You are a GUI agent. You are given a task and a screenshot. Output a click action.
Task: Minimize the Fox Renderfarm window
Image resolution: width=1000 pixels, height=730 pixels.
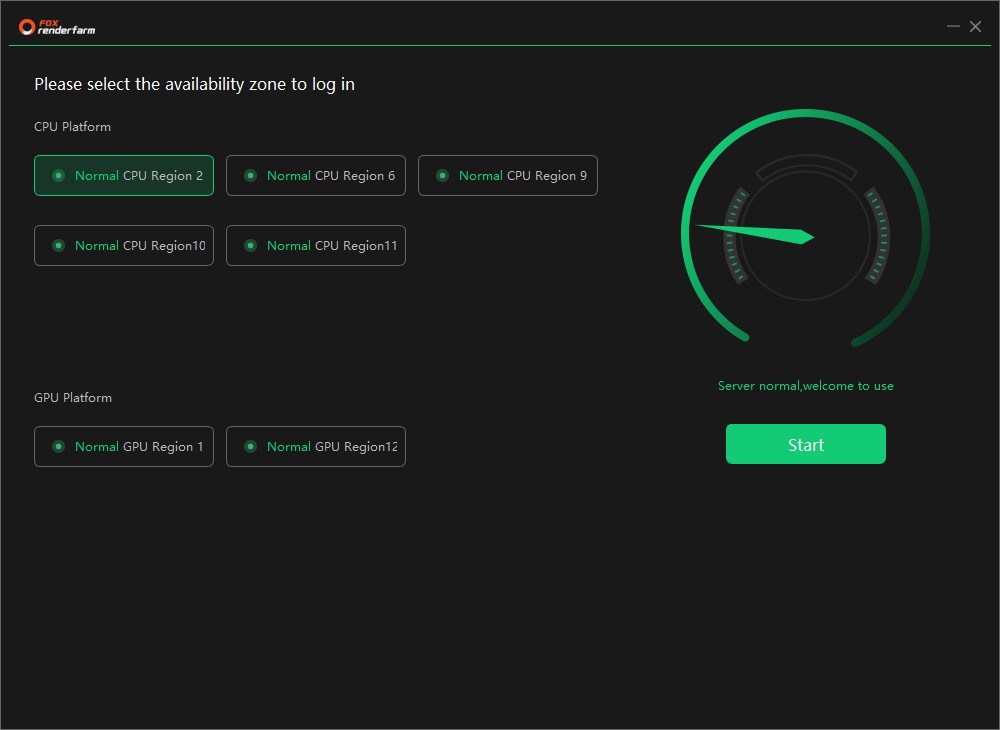pyautogui.click(x=953, y=26)
